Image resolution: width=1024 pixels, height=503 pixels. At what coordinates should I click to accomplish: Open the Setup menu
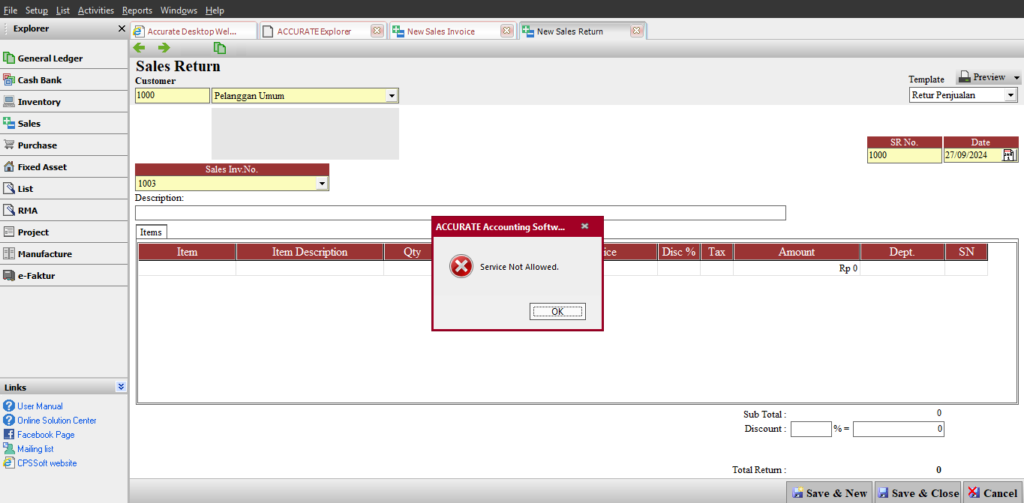(37, 10)
